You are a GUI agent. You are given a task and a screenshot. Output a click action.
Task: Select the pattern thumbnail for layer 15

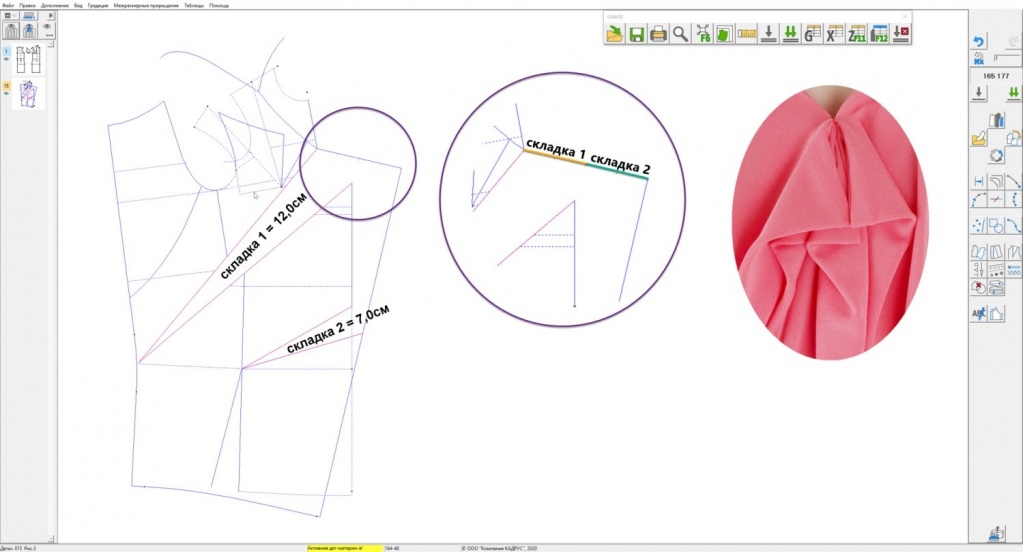pyautogui.click(x=27, y=93)
